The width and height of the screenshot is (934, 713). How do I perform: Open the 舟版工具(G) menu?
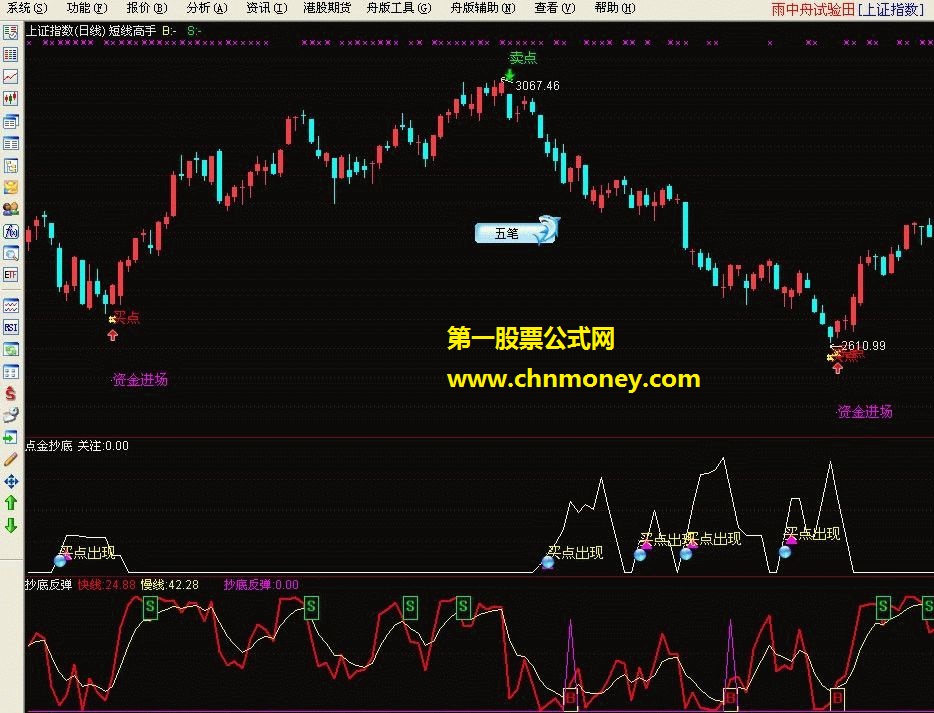(398, 8)
